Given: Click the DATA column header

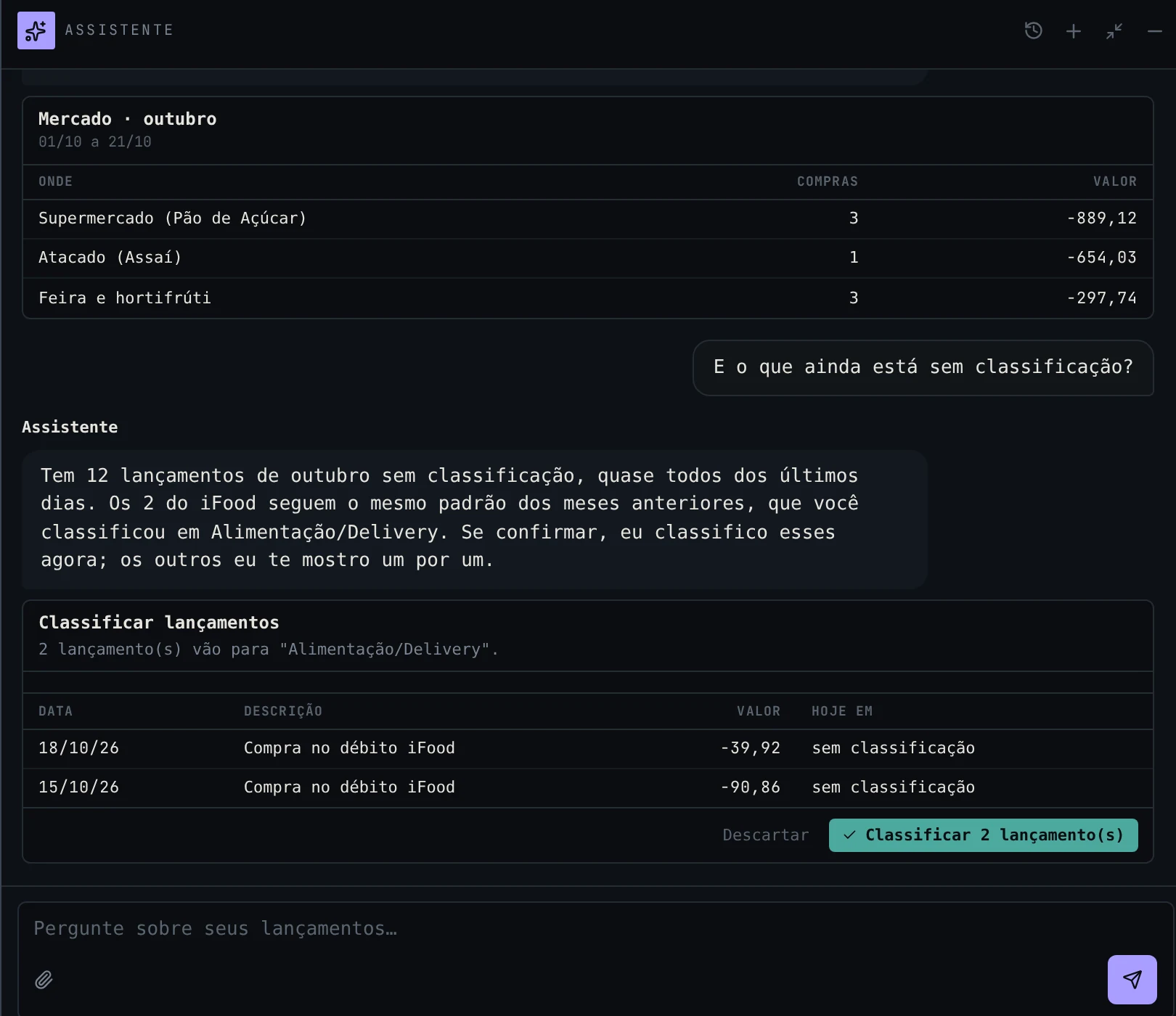Looking at the screenshot, I should [x=56, y=711].
